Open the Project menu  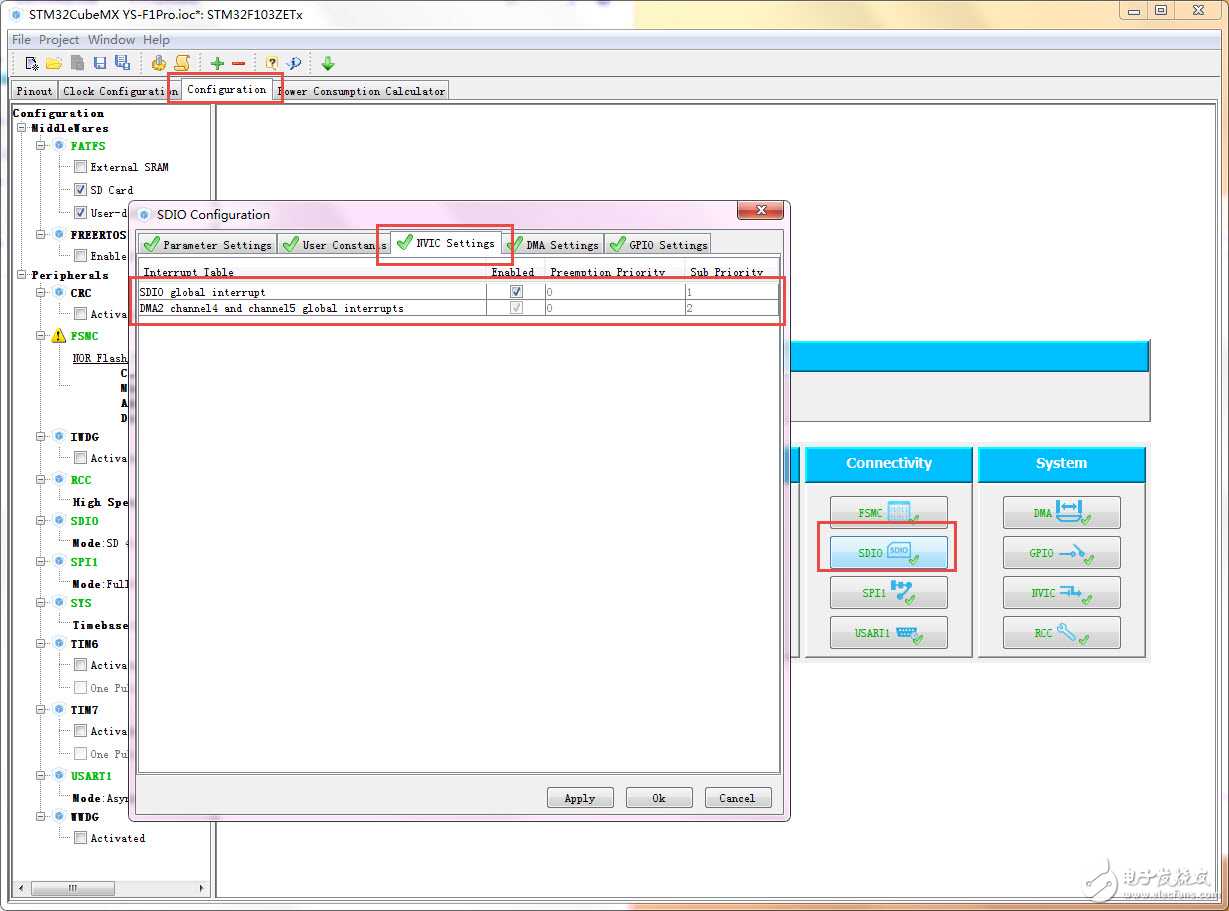click(59, 40)
